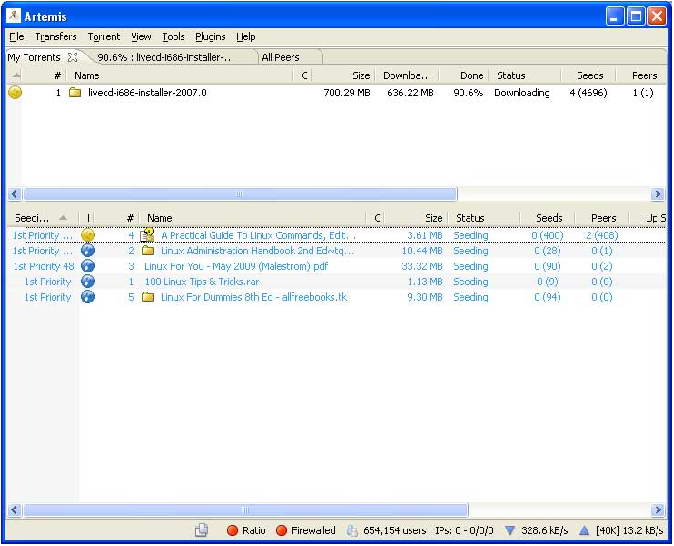Viewport: 674px width, 546px height.
Task: Click left arrow of upper horizontal scrollbar
Action: click(x=14, y=194)
